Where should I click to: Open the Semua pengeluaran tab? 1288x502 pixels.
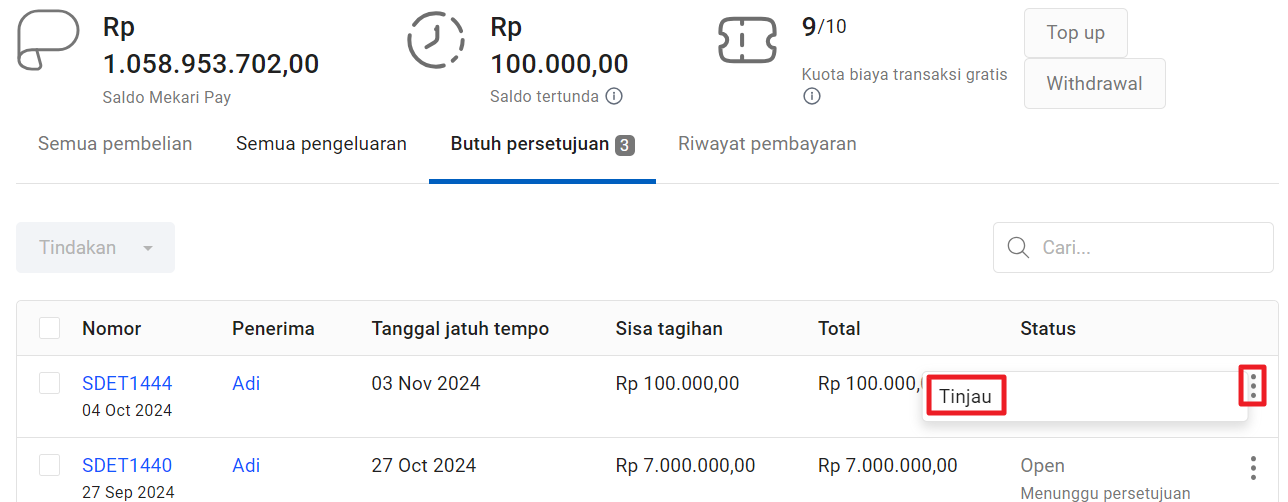click(321, 144)
